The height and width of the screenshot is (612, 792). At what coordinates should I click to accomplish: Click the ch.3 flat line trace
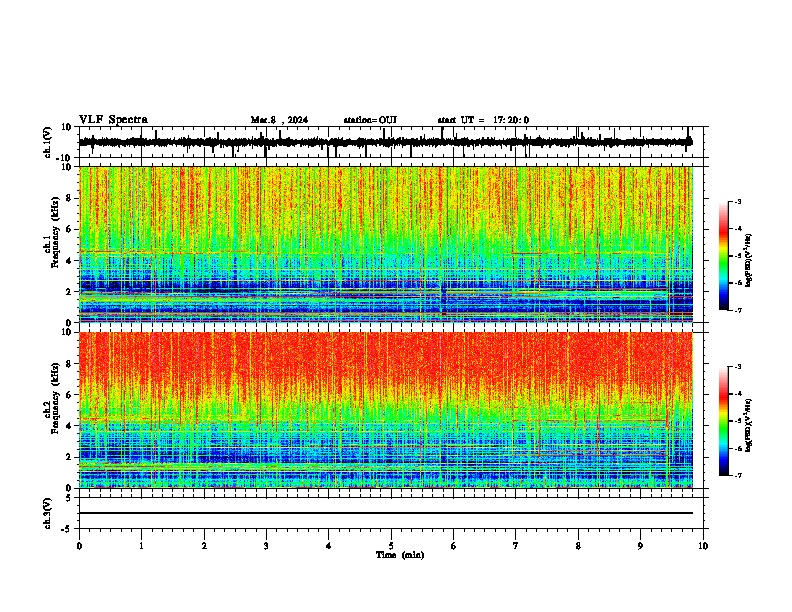(x=386, y=513)
